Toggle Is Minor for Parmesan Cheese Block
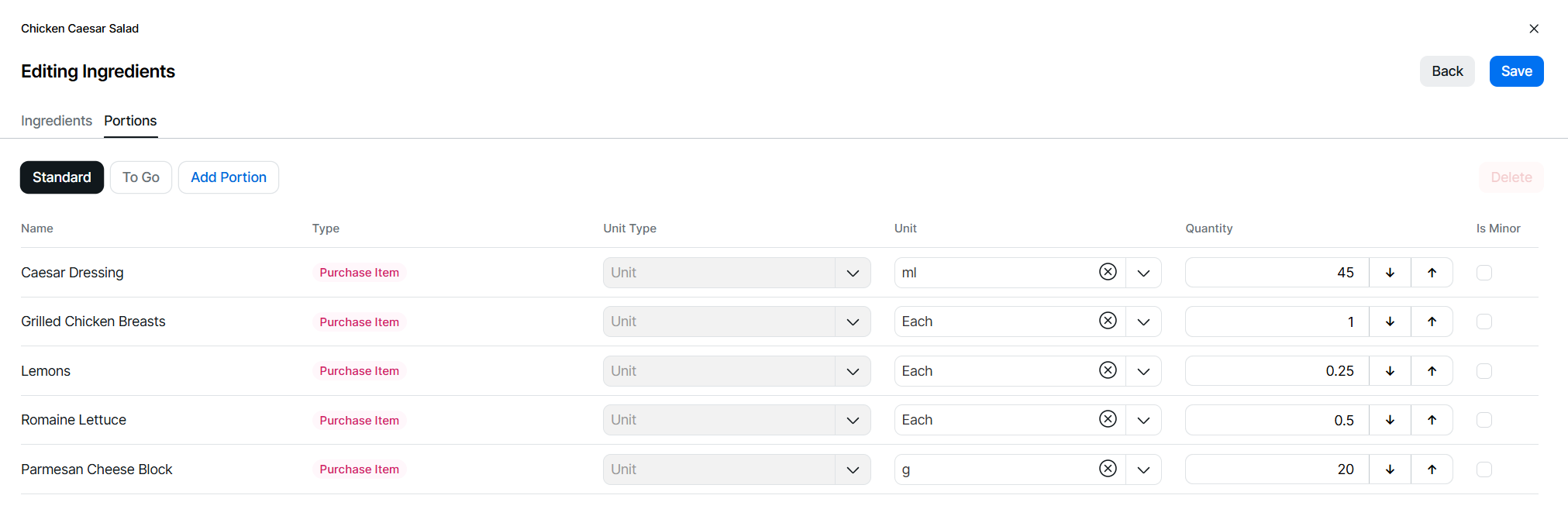 pos(1484,469)
